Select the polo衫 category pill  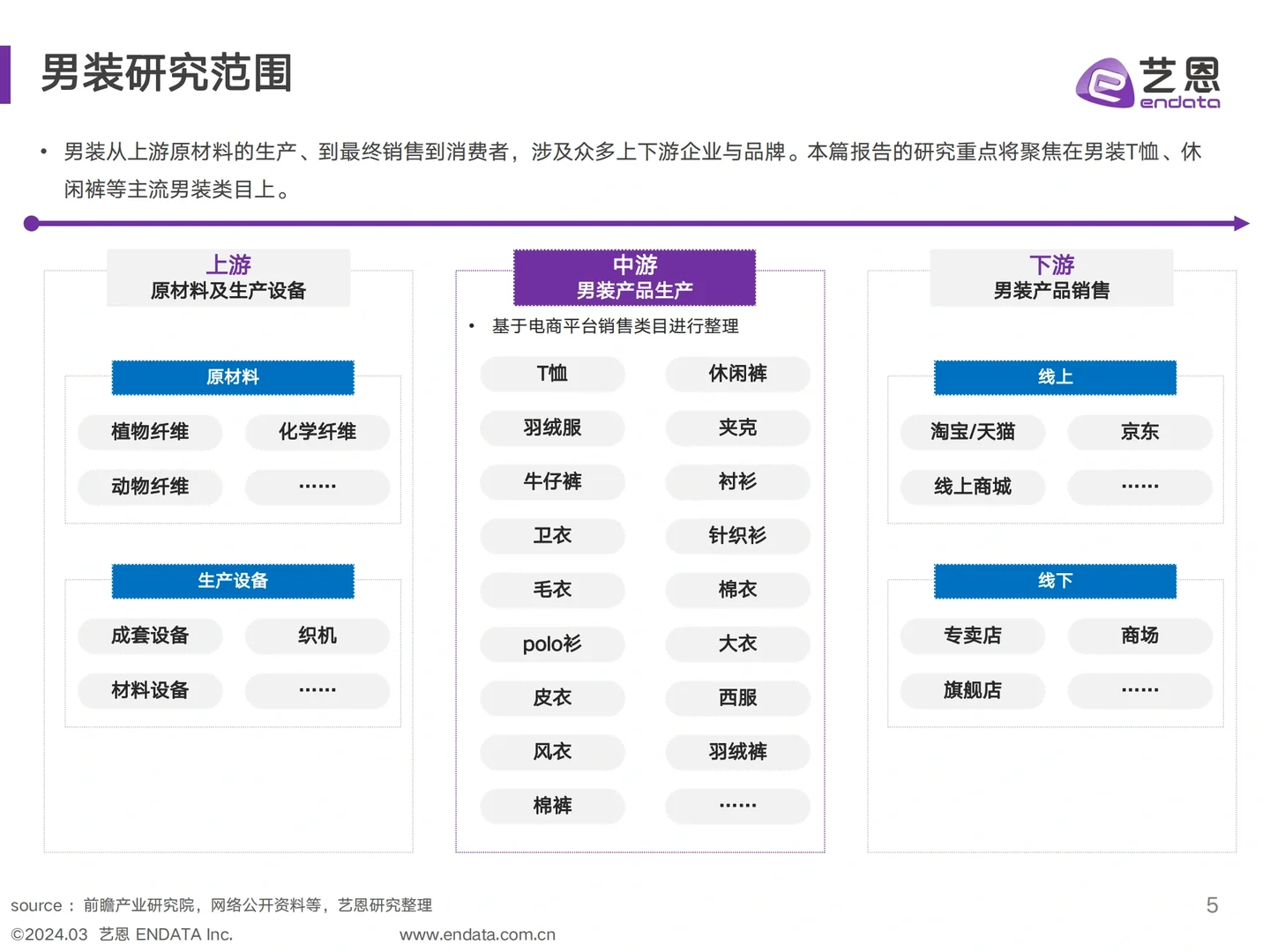point(552,644)
